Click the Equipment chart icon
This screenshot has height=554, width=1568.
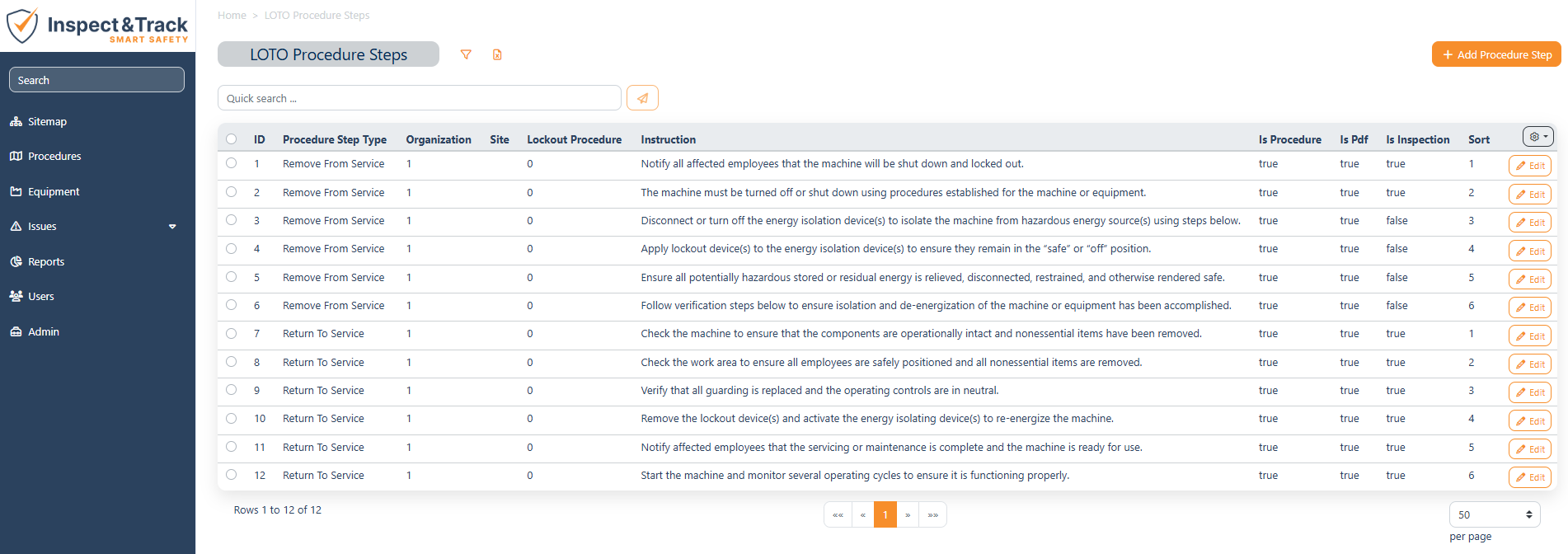(x=16, y=191)
